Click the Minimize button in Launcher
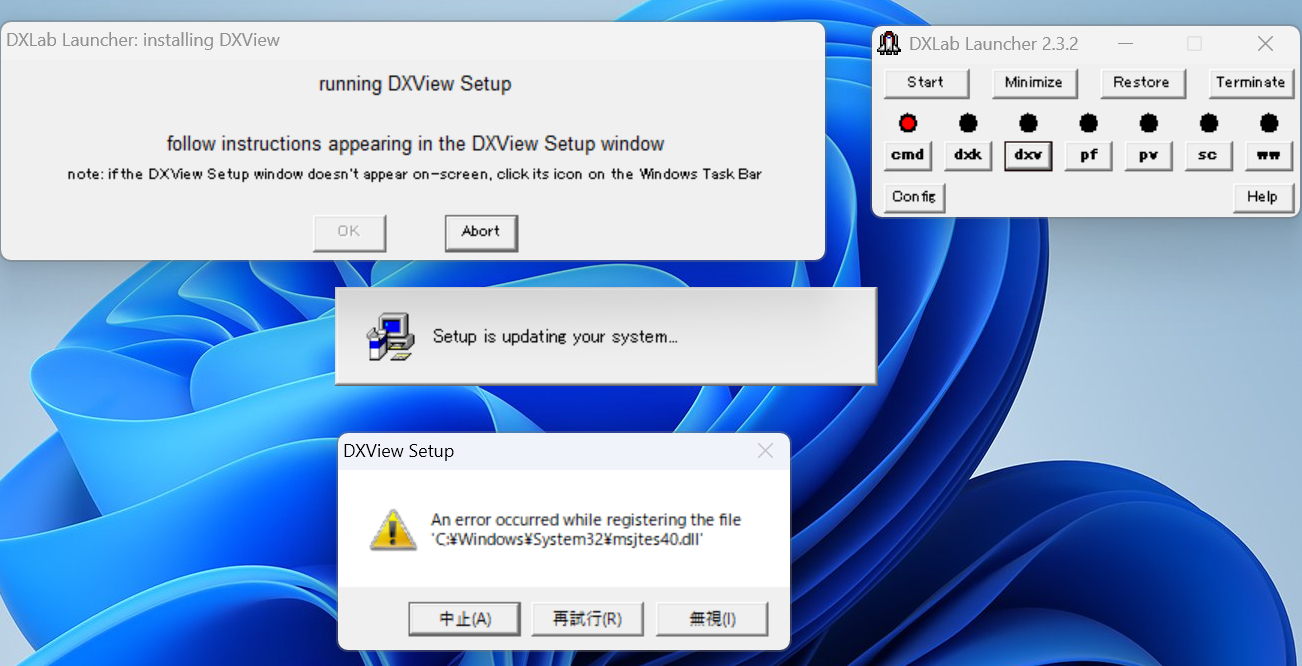 [x=1034, y=83]
